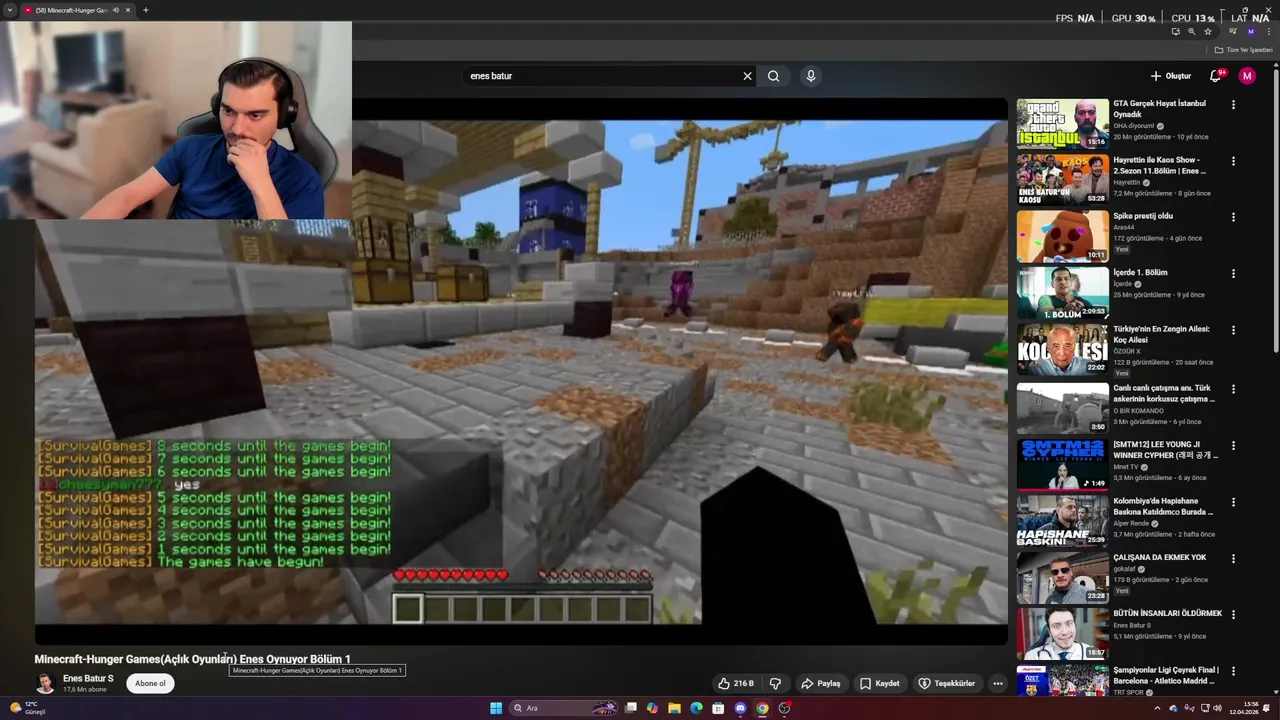Click the taskbar volume speaker icon
This screenshot has width=1280, height=720.
pyautogui.click(x=1217, y=708)
